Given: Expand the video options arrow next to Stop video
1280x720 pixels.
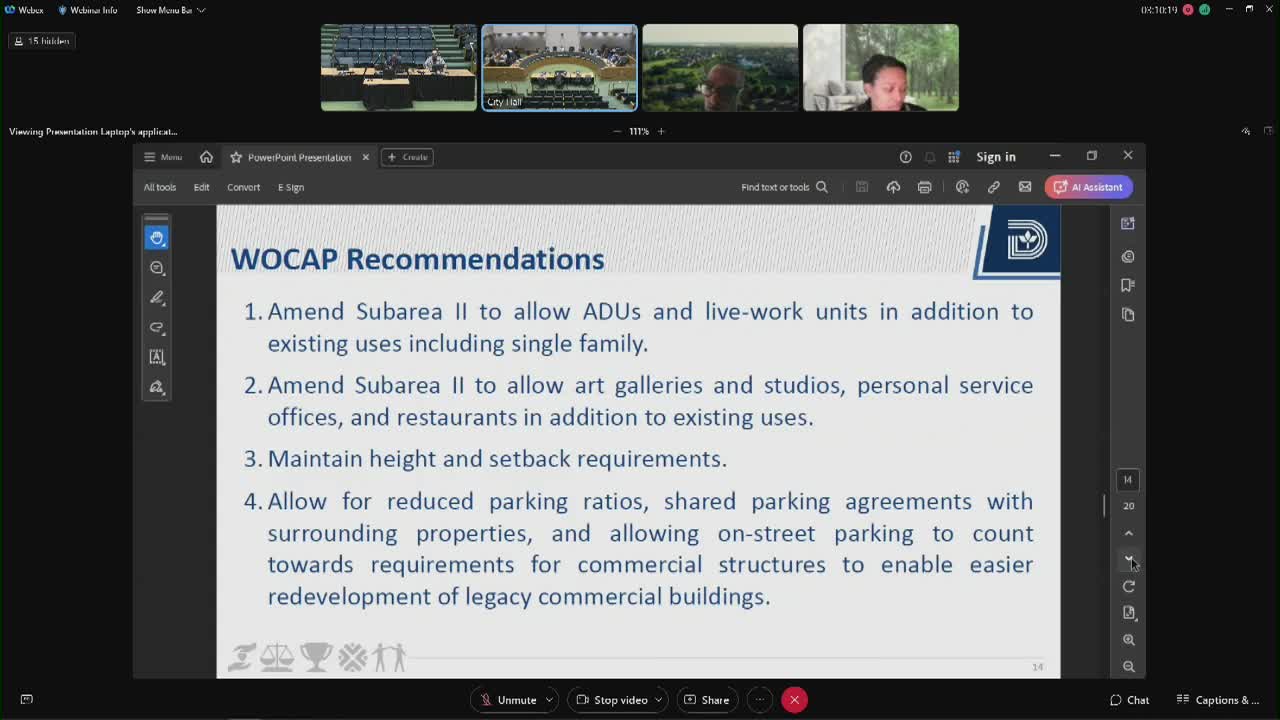Looking at the screenshot, I should click(658, 700).
